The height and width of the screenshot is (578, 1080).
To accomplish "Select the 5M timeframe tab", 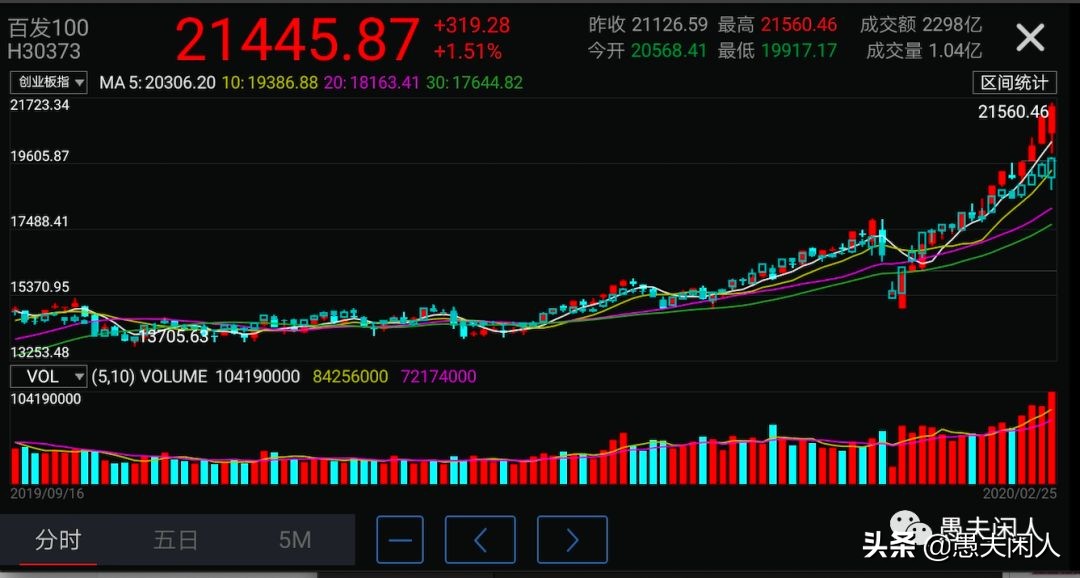I will click(293, 539).
